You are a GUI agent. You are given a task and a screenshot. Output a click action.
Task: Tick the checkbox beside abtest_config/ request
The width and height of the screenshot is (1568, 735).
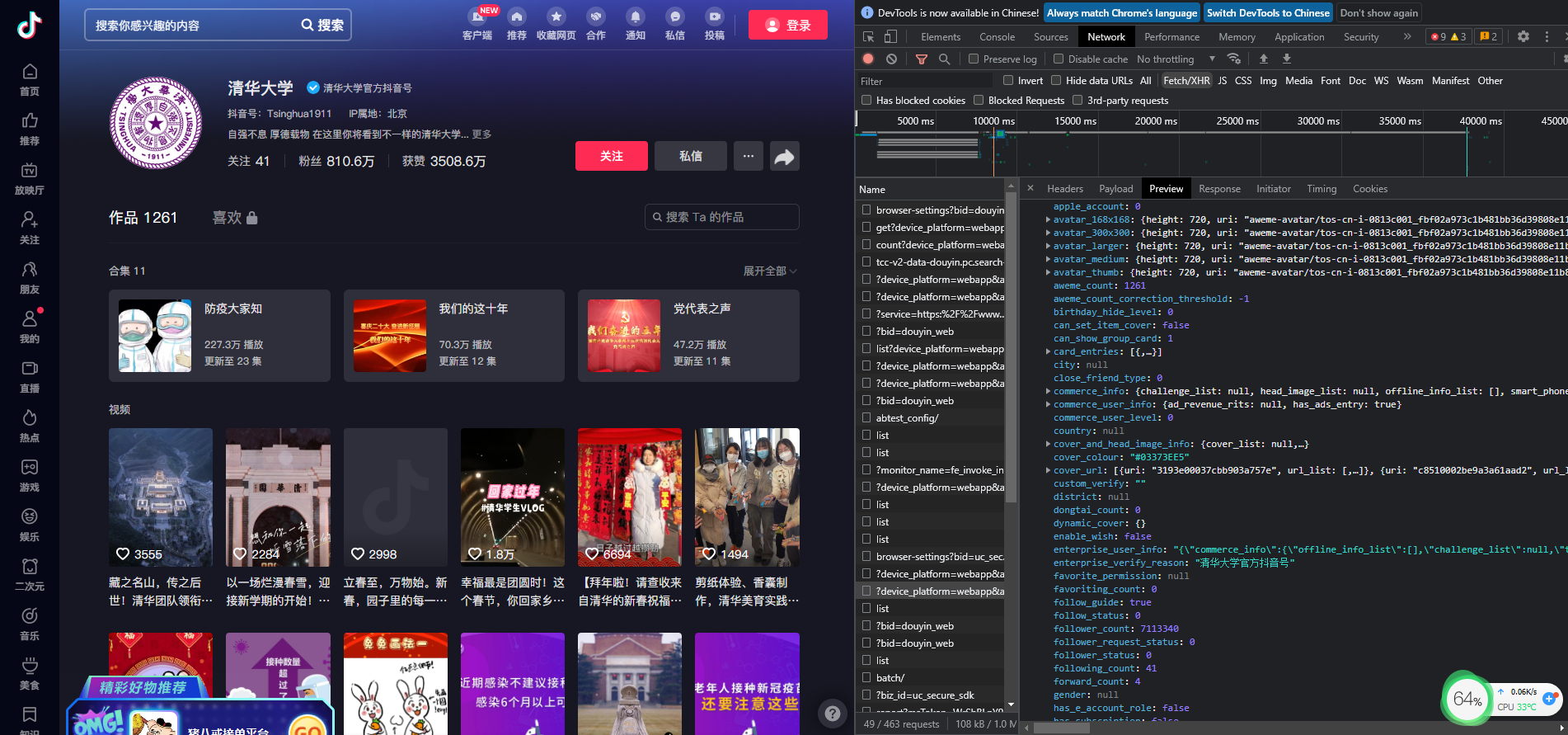tap(866, 417)
